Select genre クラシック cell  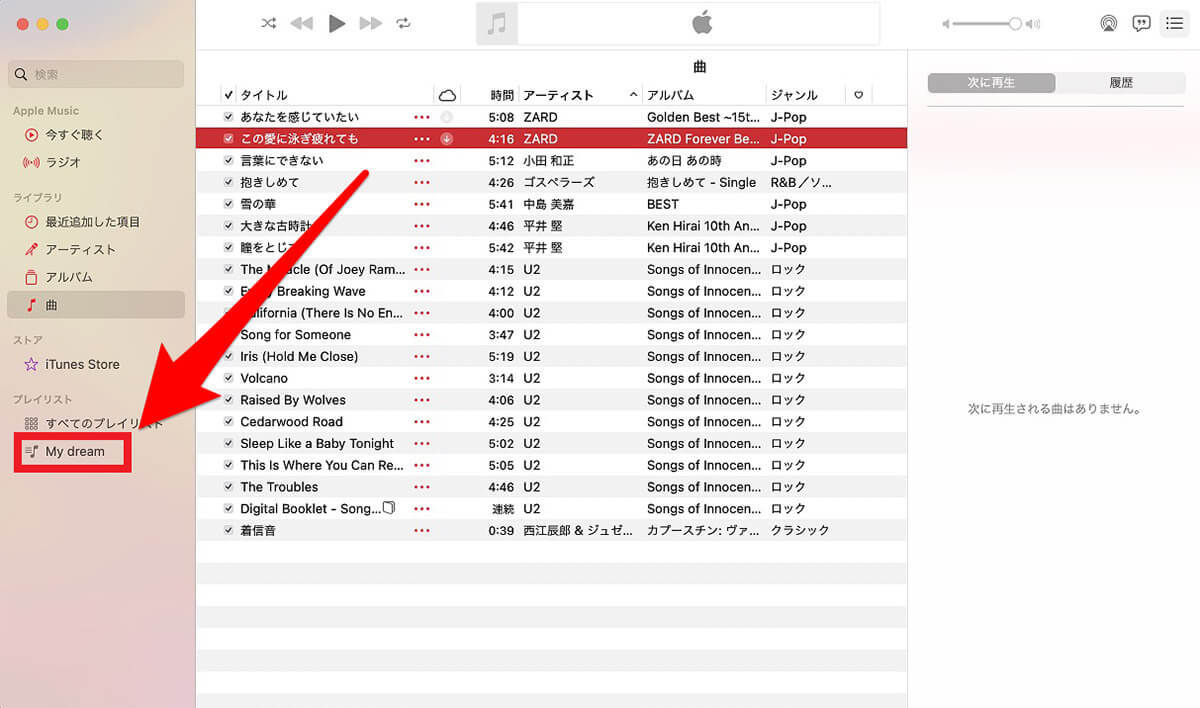[x=800, y=530]
